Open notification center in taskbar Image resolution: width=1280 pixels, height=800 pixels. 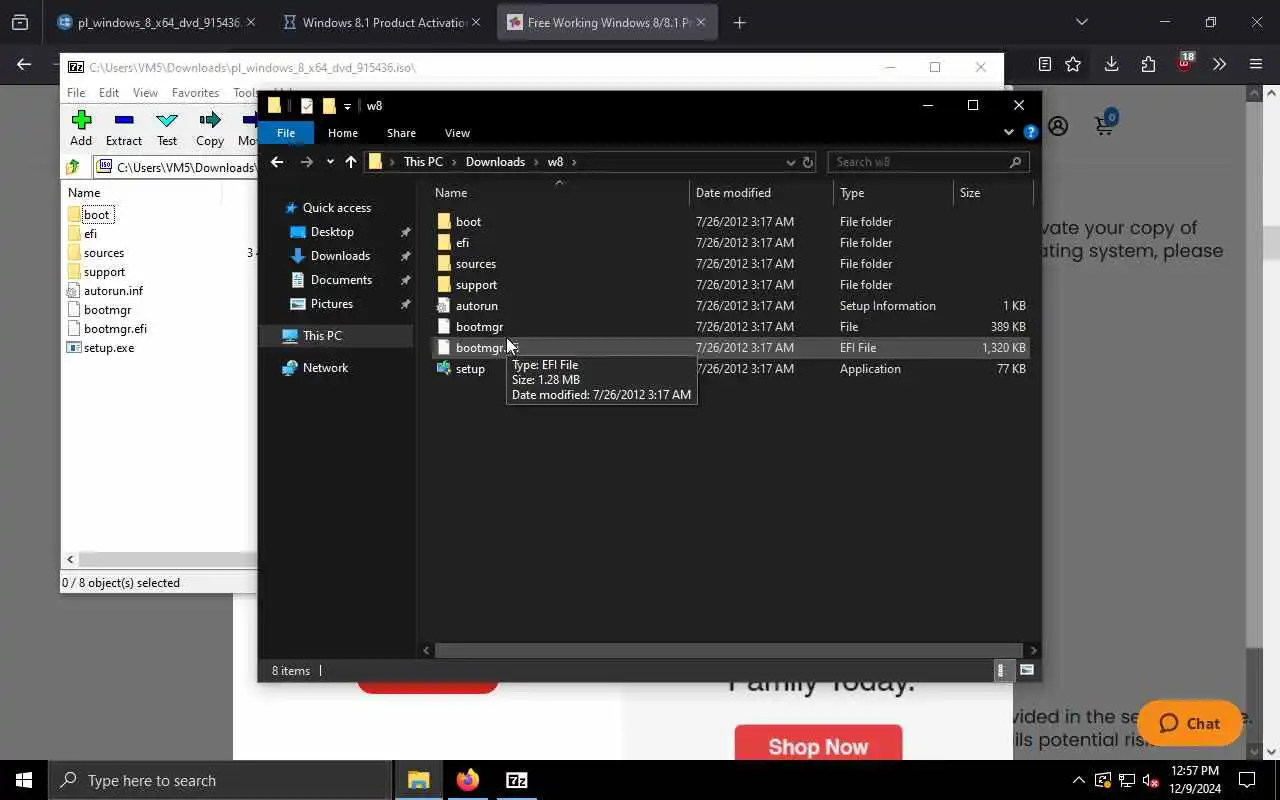pos(1248,780)
